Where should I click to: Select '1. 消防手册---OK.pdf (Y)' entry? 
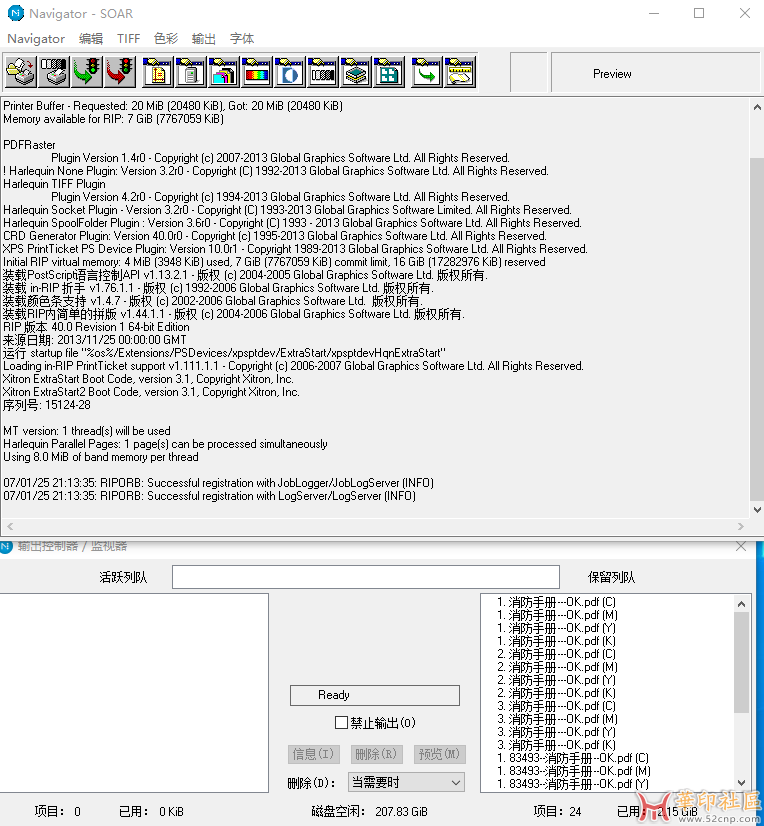[556, 628]
